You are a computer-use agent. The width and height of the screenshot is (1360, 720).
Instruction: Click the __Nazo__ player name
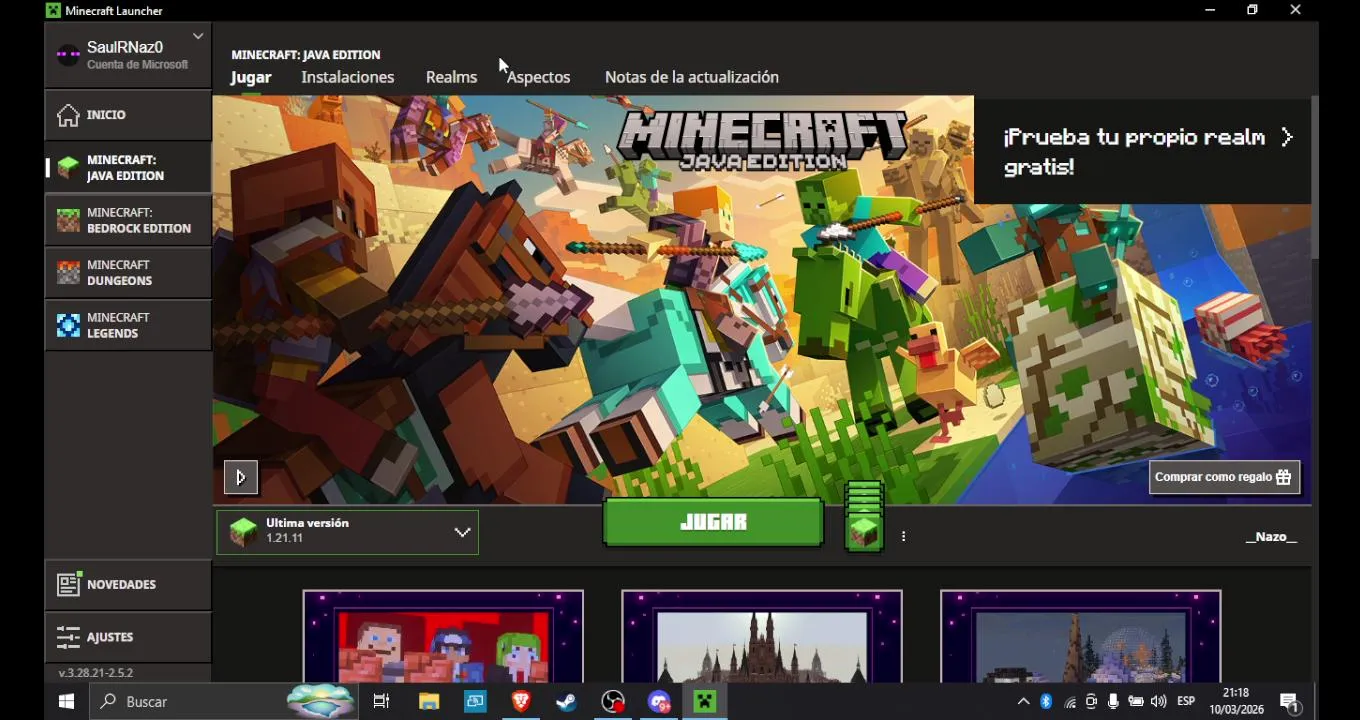click(x=1271, y=537)
